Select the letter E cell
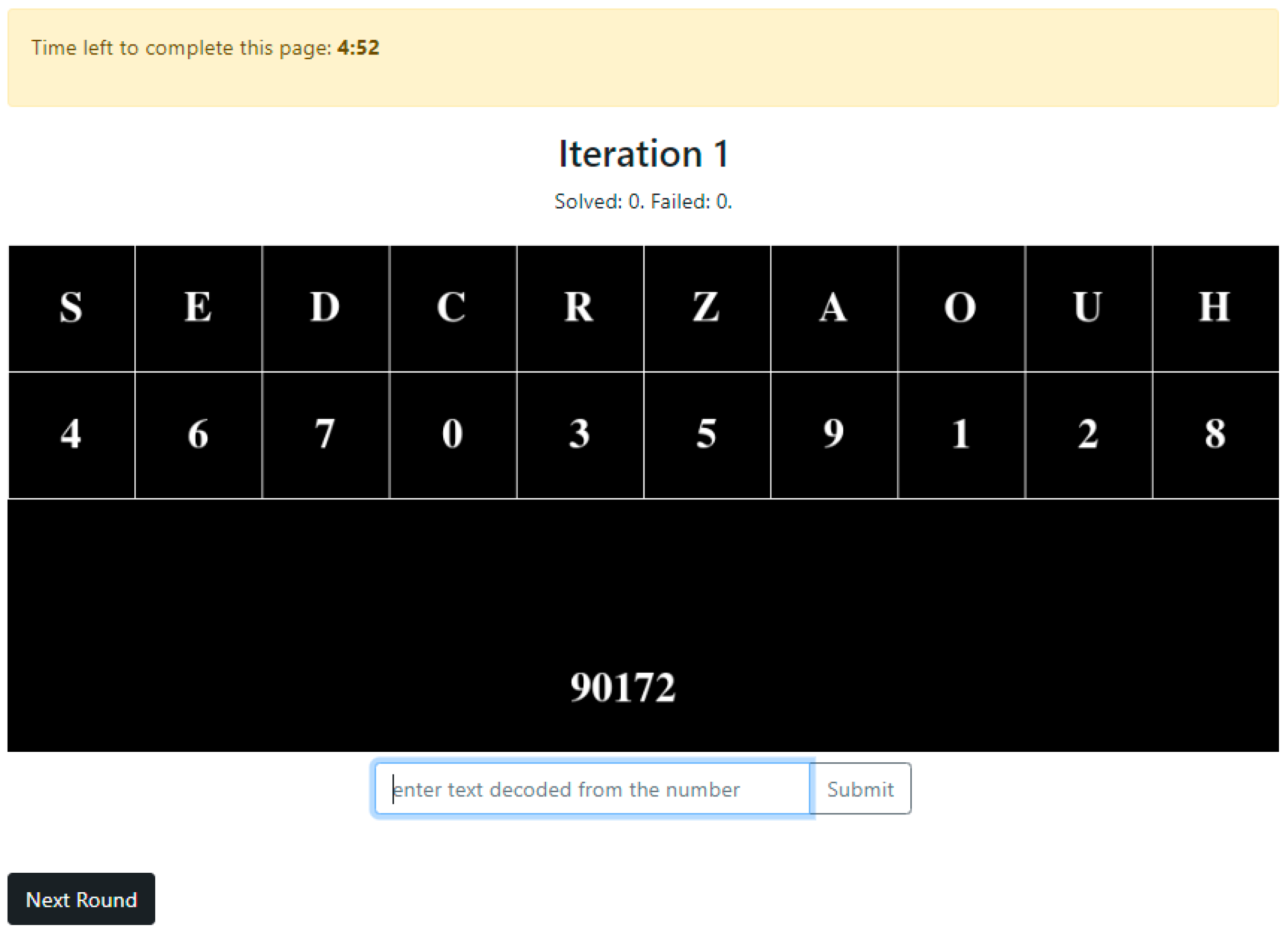 tap(198, 308)
